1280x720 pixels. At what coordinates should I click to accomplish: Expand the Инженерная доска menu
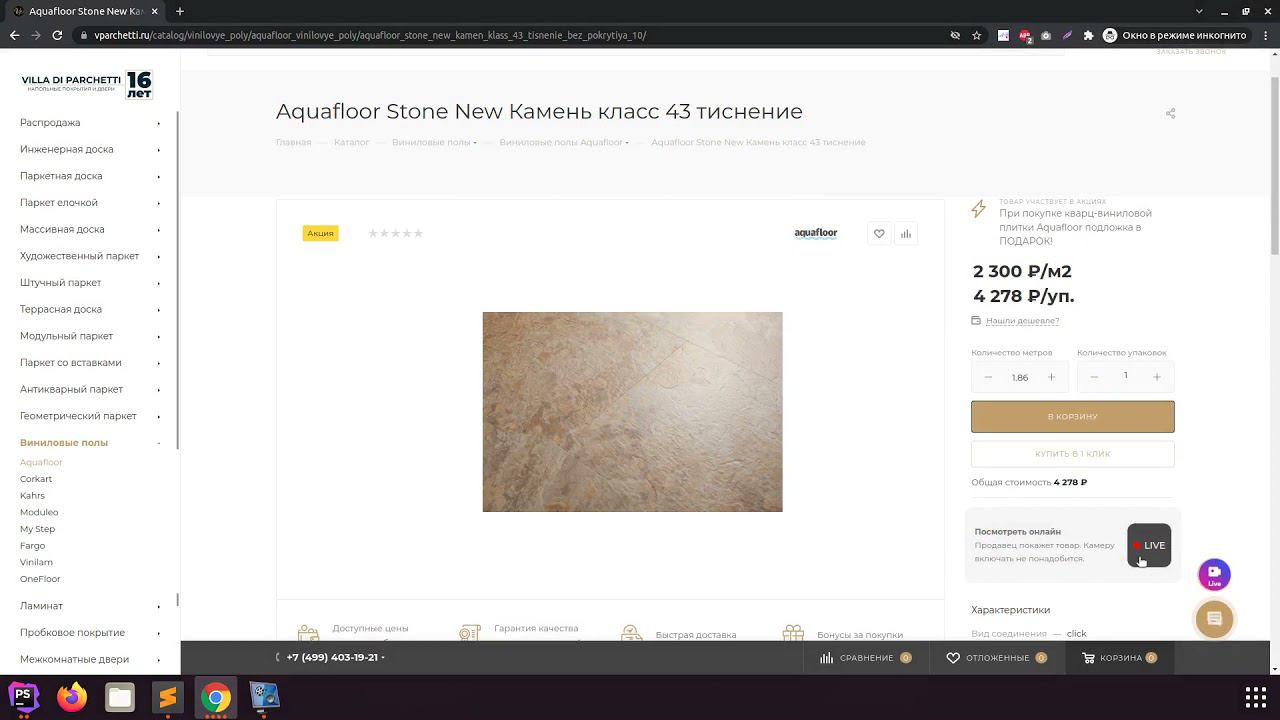159,150
